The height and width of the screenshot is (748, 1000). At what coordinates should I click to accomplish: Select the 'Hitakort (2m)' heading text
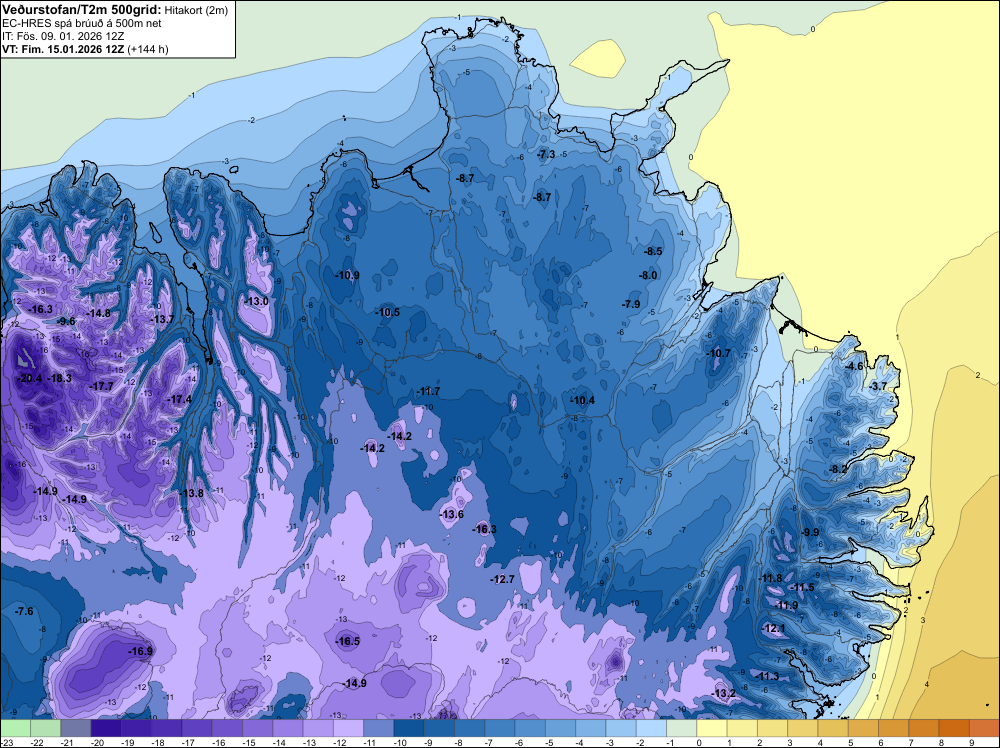pos(196,10)
